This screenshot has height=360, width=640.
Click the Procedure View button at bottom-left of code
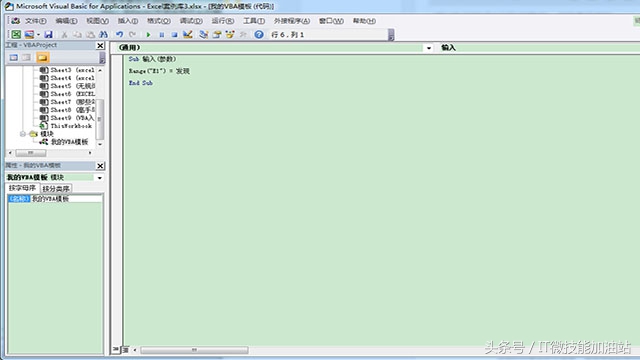point(116,350)
